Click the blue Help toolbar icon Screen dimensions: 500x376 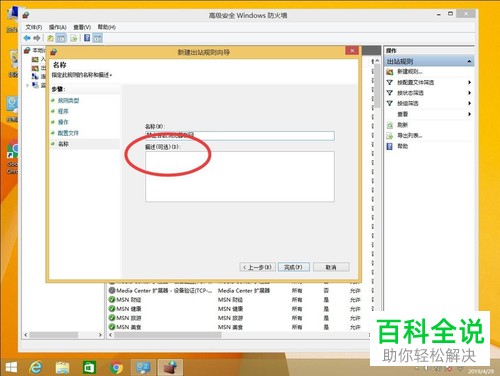pos(87,38)
